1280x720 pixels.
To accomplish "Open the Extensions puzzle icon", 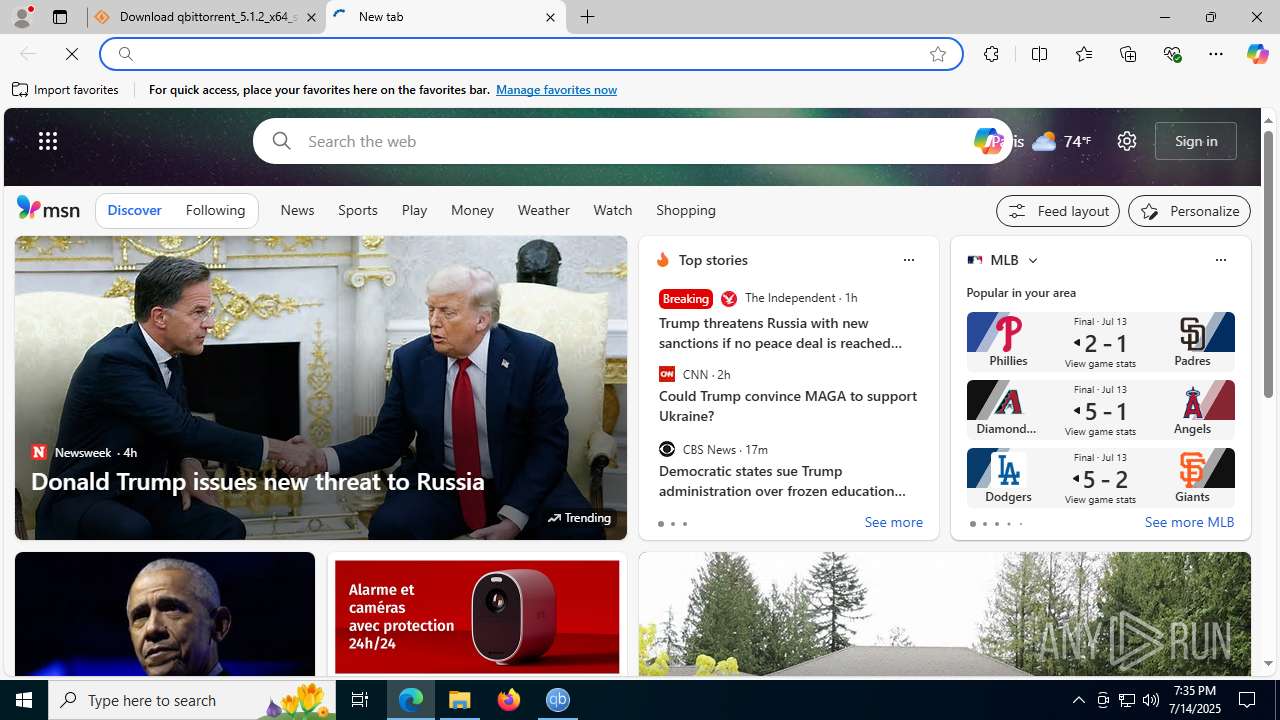I will coord(991,54).
